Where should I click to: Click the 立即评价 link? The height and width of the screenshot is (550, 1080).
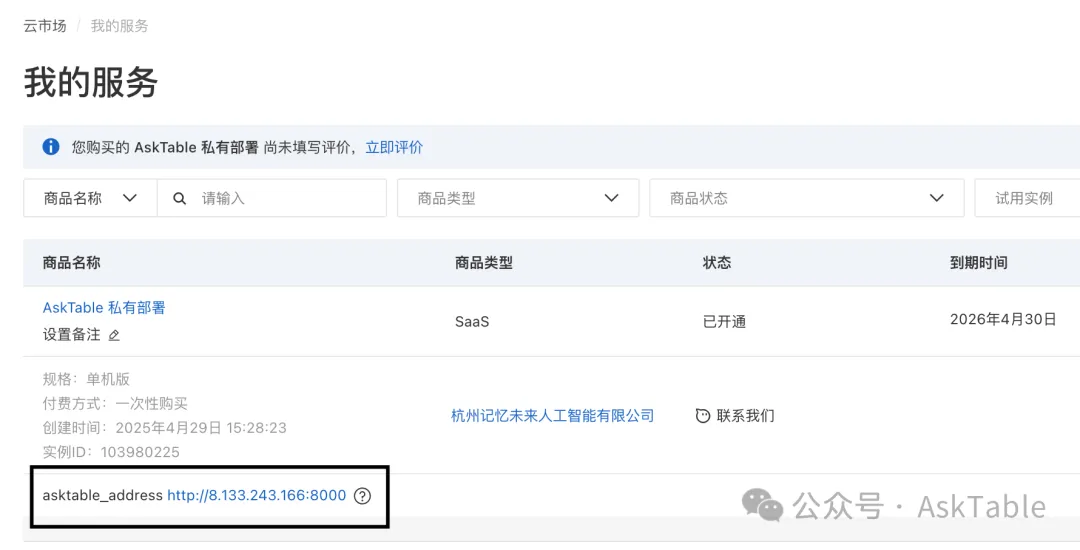(394, 147)
